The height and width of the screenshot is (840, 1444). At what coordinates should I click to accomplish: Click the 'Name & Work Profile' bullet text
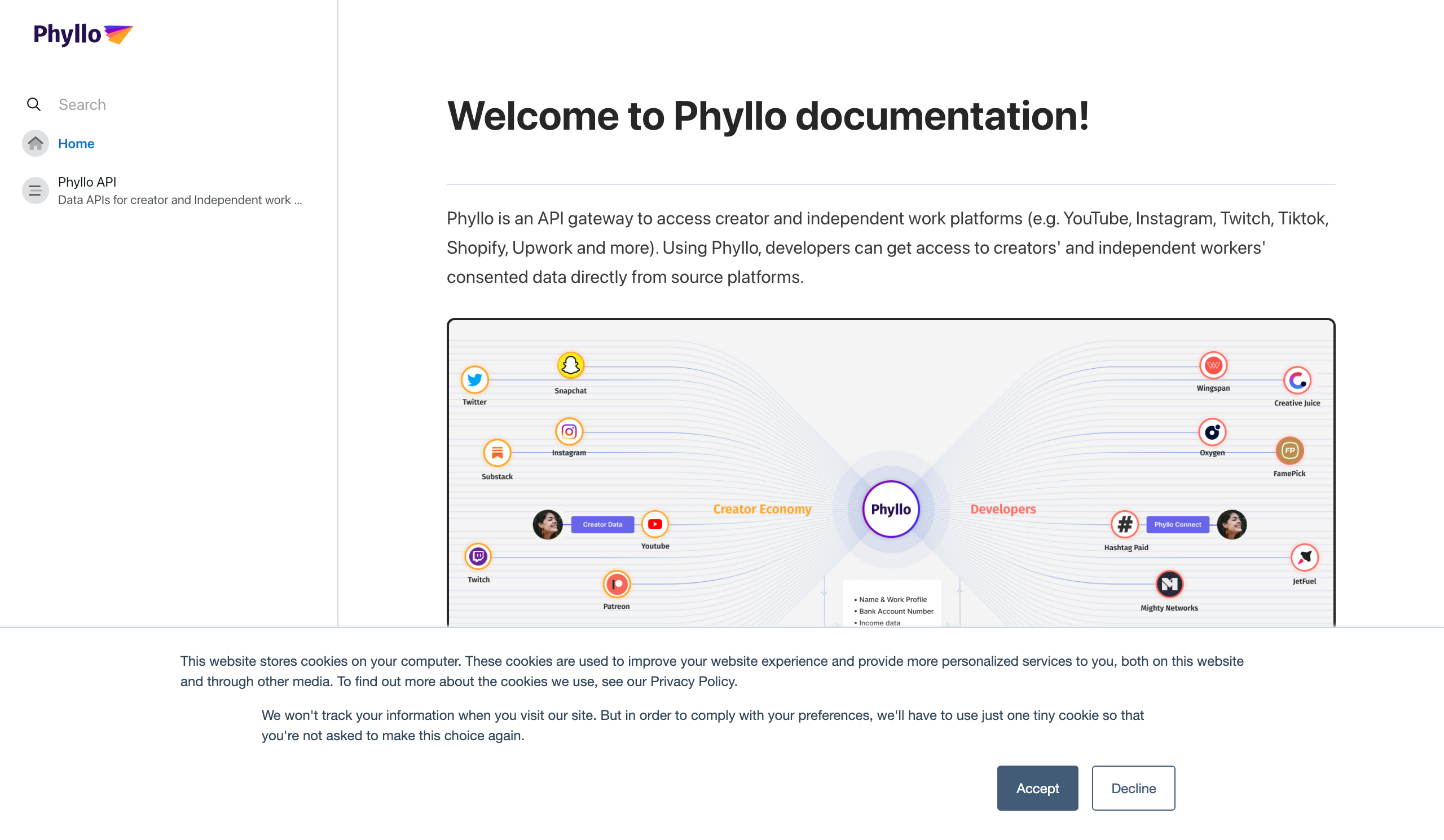(893, 599)
